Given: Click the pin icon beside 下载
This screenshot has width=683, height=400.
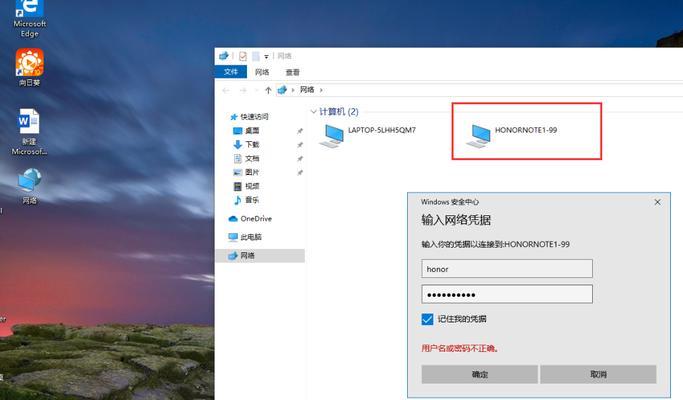Looking at the screenshot, I should click(300, 145).
